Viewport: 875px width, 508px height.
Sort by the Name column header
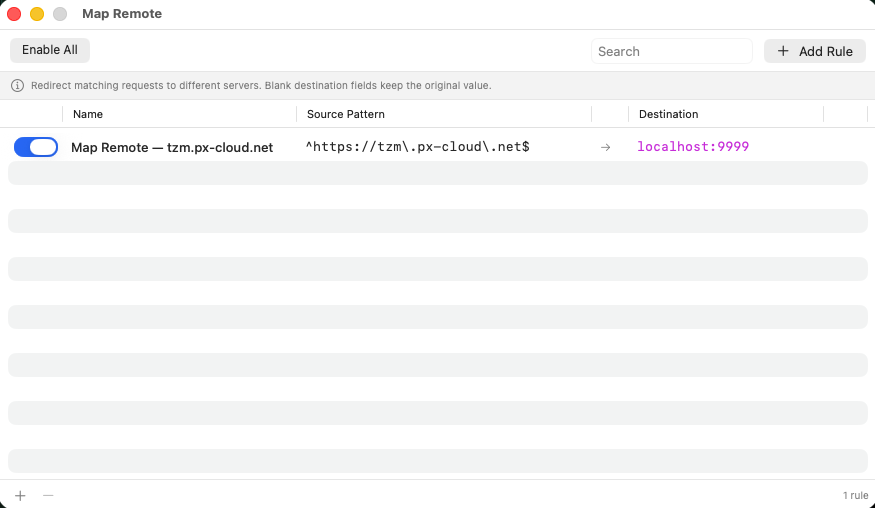coord(88,114)
